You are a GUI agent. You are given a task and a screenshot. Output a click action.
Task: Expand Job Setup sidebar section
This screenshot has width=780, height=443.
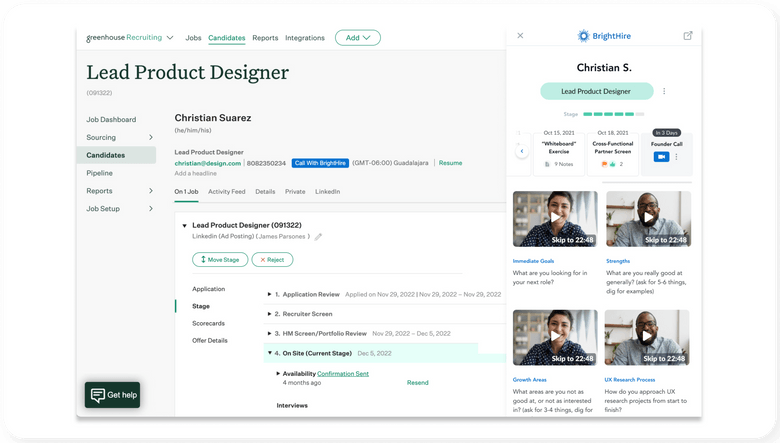(x=151, y=209)
